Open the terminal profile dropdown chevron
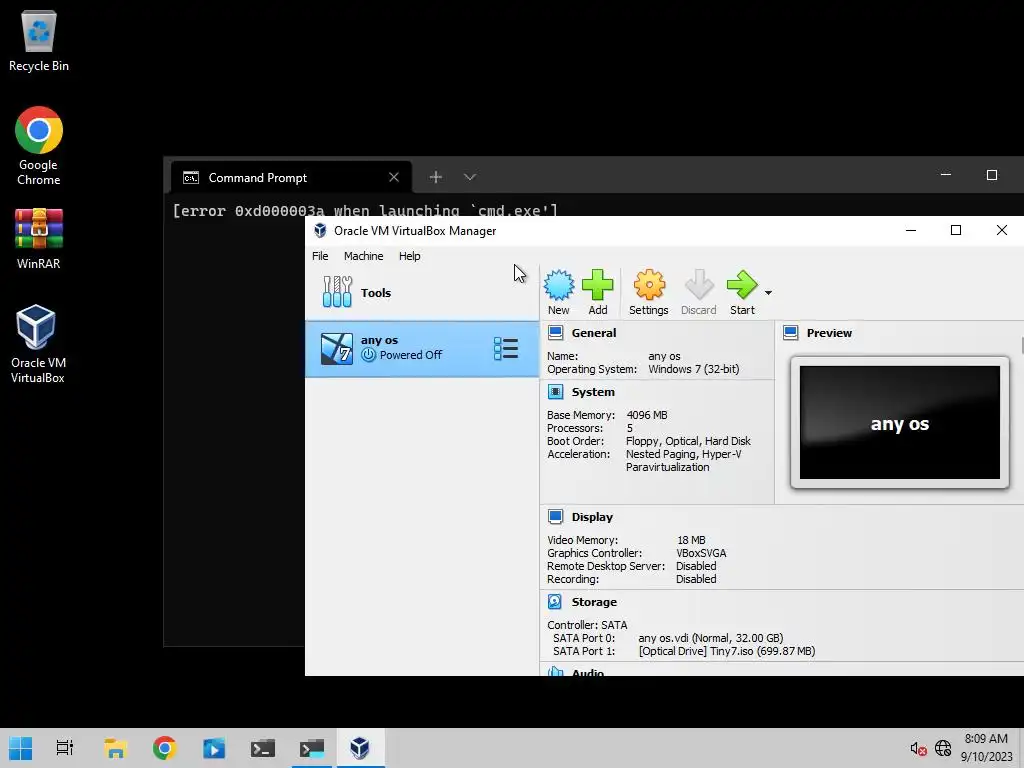 point(470,177)
